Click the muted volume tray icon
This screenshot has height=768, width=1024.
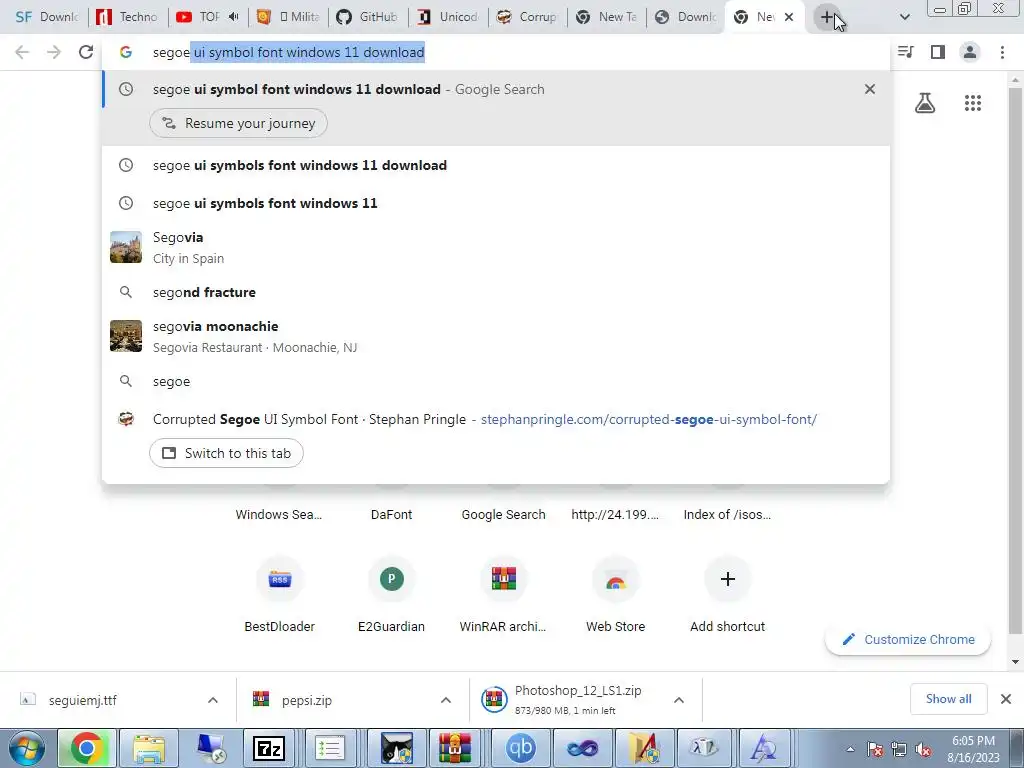(x=923, y=750)
